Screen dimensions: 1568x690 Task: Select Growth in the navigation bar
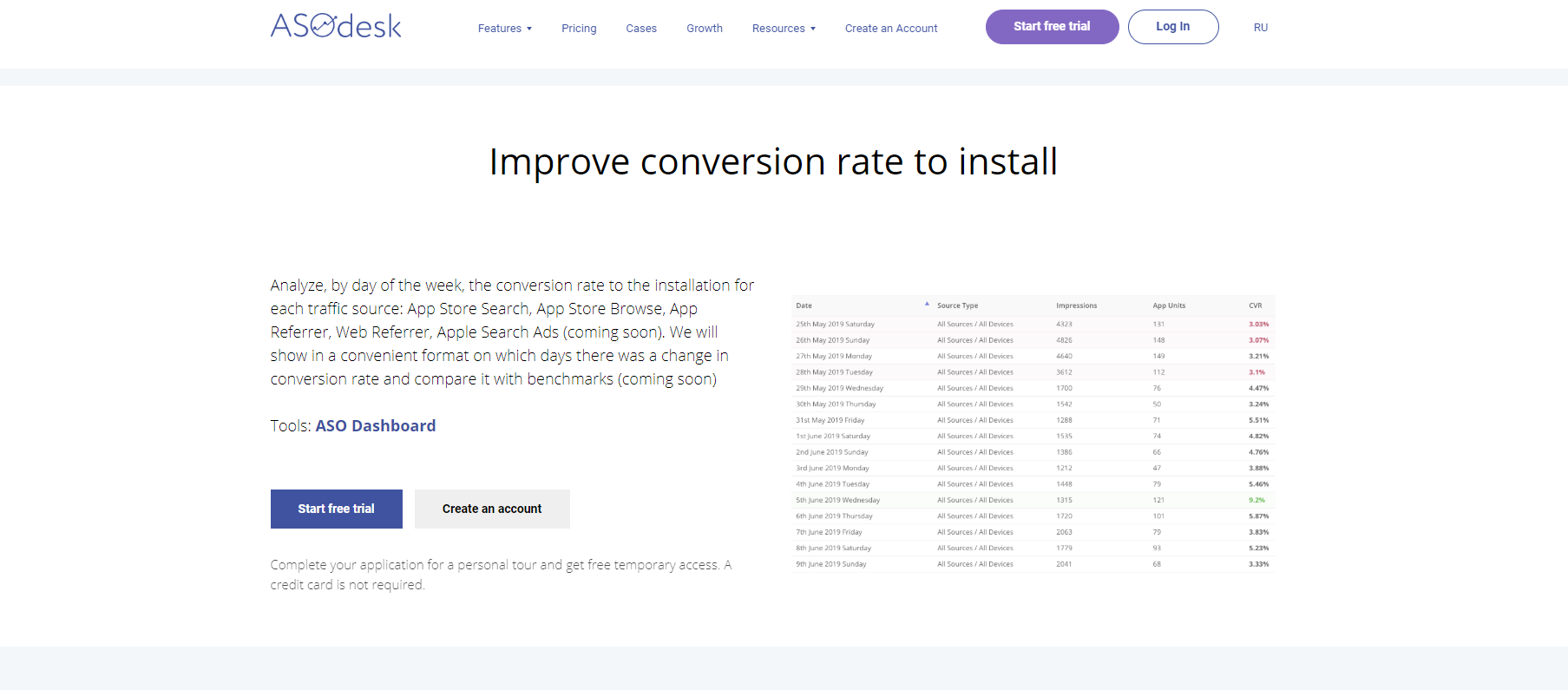point(705,29)
